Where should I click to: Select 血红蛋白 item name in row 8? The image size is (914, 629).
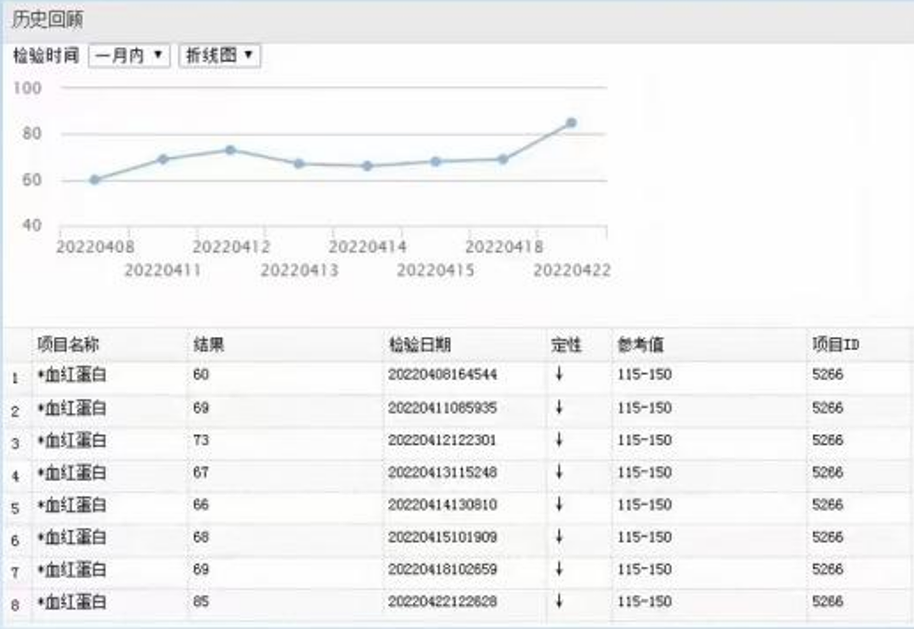[72, 602]
